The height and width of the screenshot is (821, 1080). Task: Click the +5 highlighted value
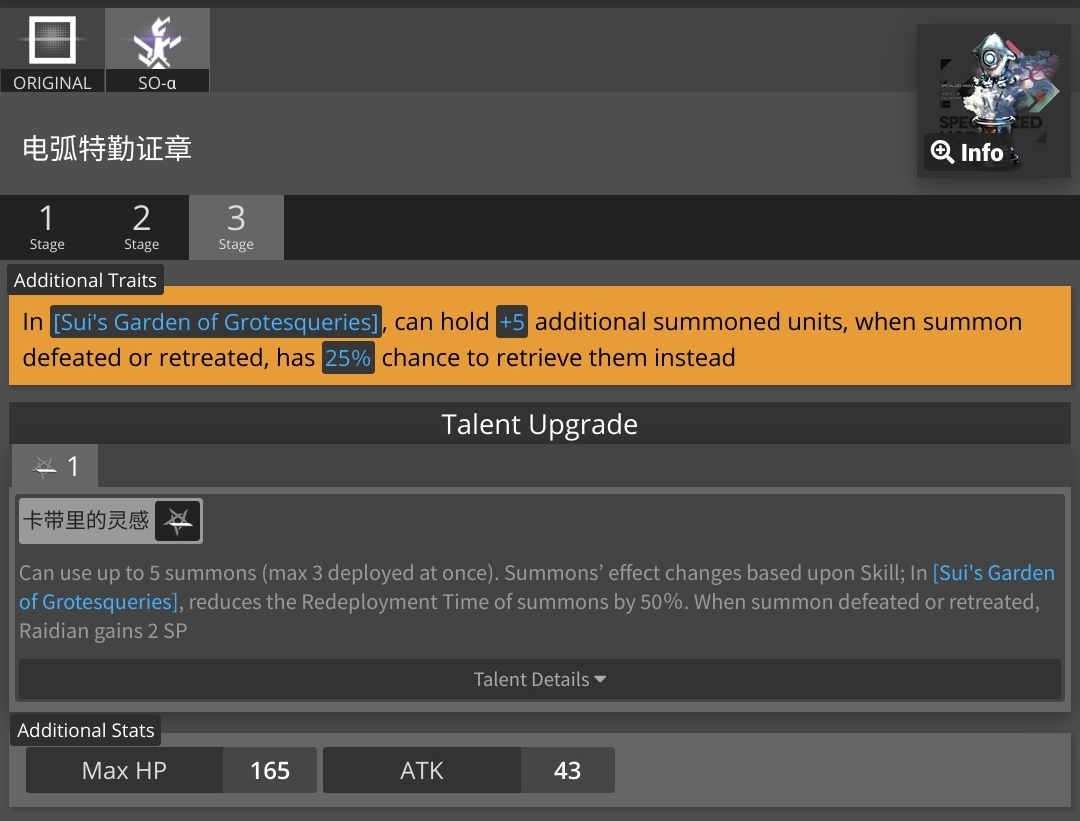tap(512, 322)
